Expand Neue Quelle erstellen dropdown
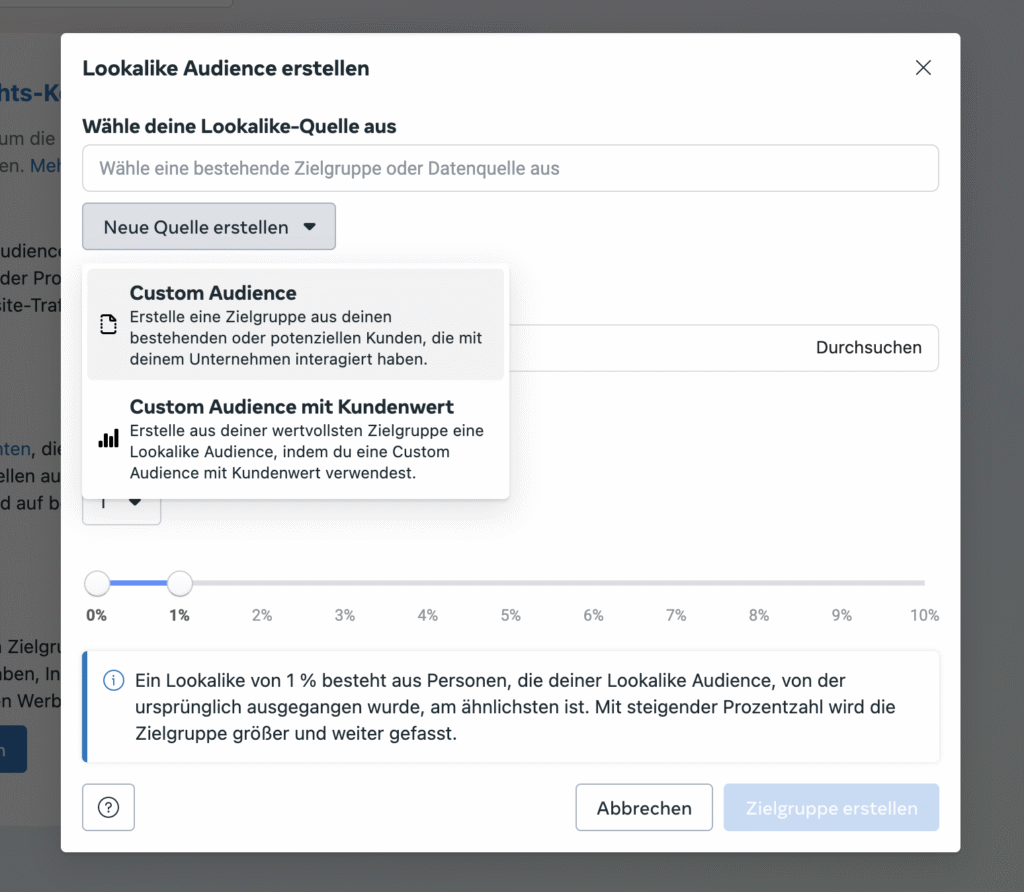This screenshot has width=1024, height=892. click(x=209, y=227)
